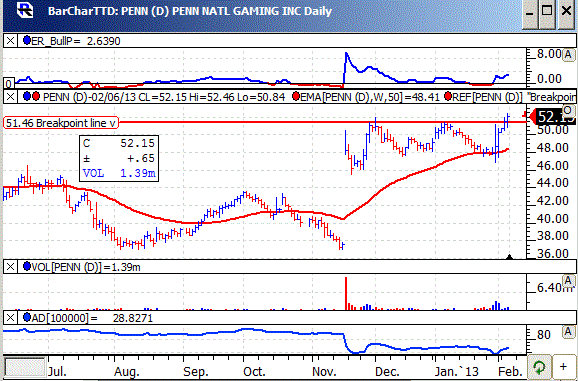Screen dimensions: 578x381
Task: Click the VOL[PENN (D)]=1.39m label
Action: [86, 266]
